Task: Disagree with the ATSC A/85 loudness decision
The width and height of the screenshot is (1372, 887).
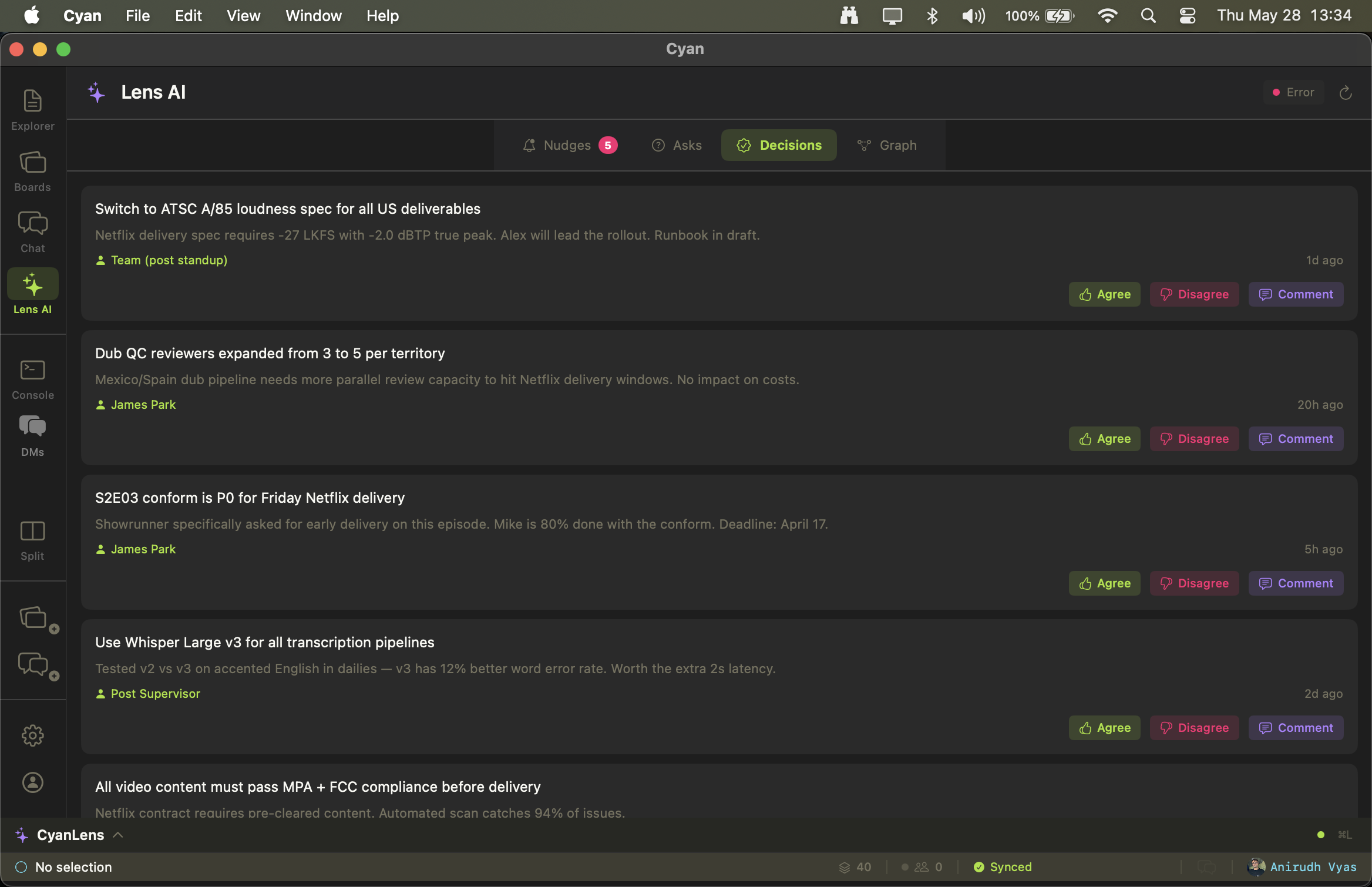Action: (1195, 294)
